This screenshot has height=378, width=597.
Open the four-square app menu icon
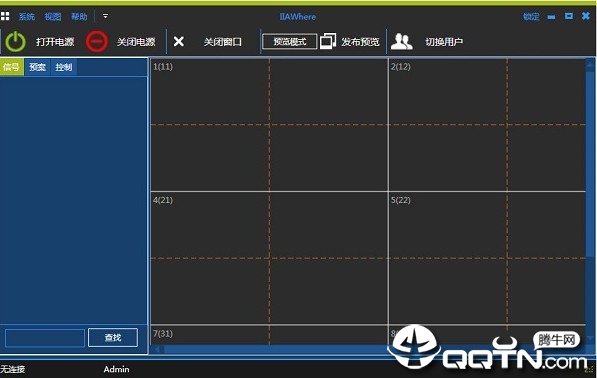5,16
